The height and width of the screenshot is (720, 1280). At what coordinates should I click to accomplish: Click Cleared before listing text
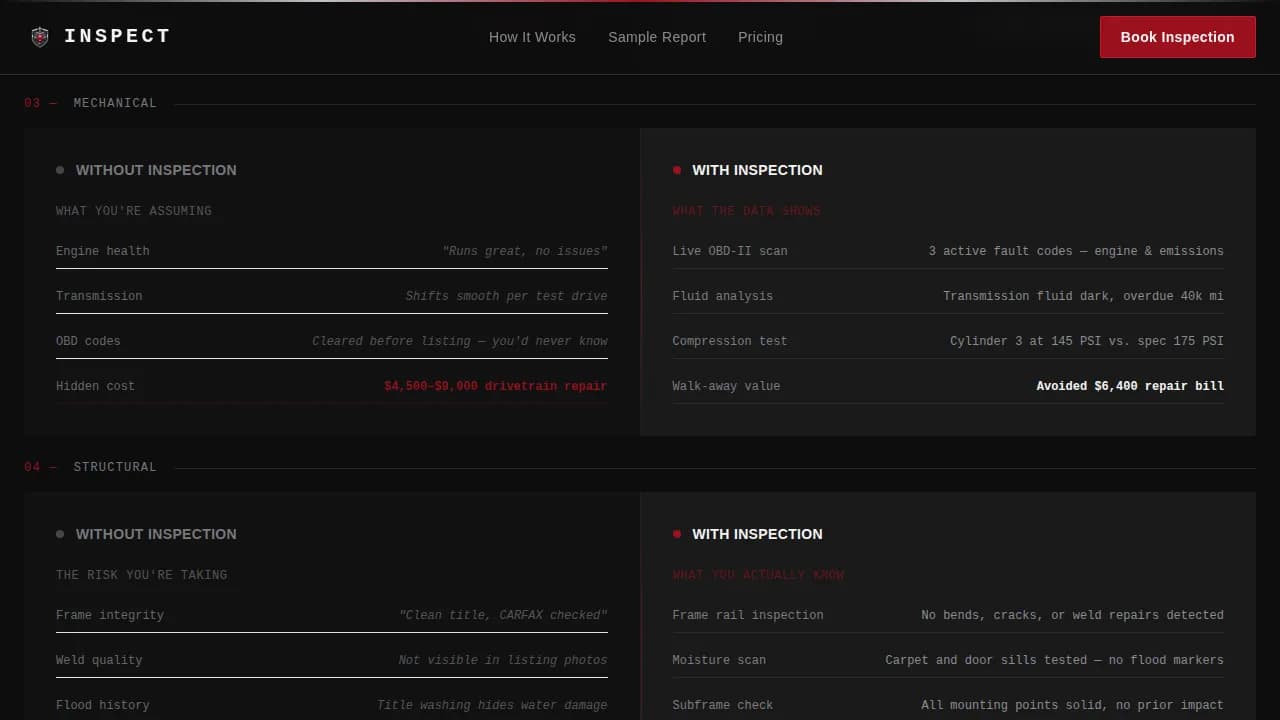click(460, 341)
